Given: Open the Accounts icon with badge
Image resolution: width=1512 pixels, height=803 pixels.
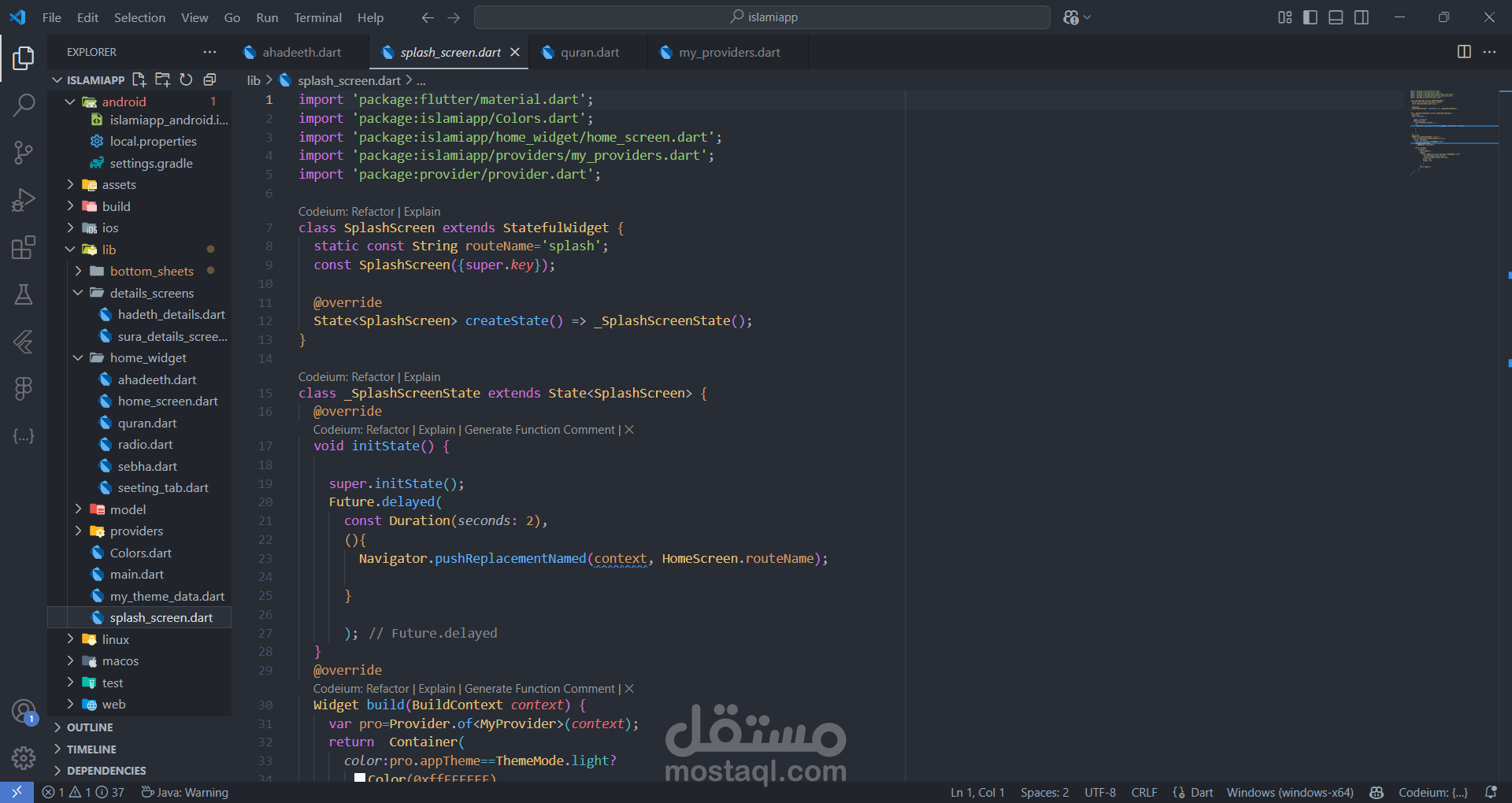Looking at the screenshot, I should 24,712.
